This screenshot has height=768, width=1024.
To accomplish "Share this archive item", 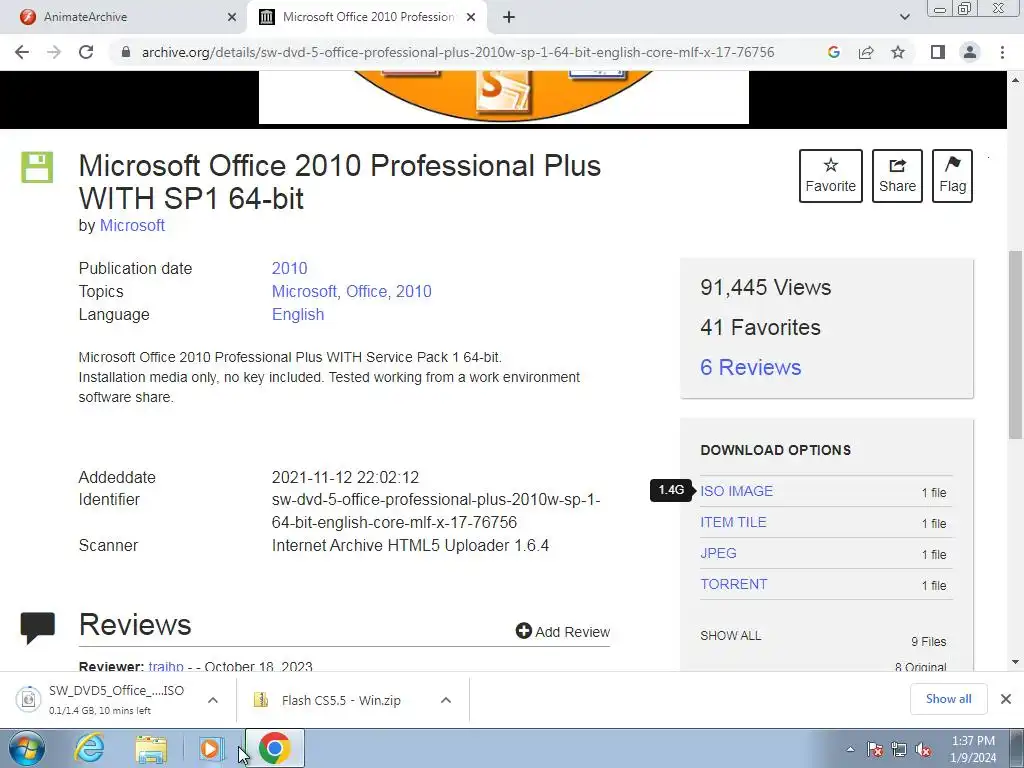I will (x=897, y=176).
